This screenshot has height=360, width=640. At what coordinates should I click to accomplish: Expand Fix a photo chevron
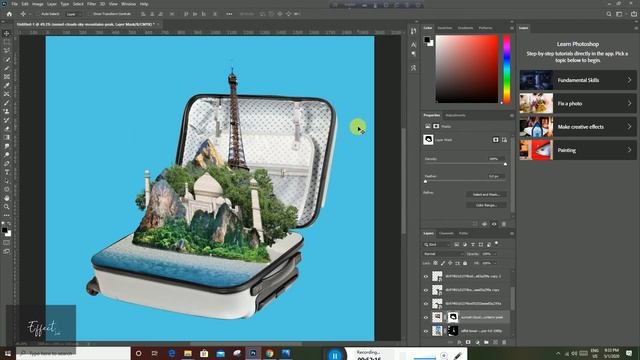pyautogui.click(x=629, y=104)
